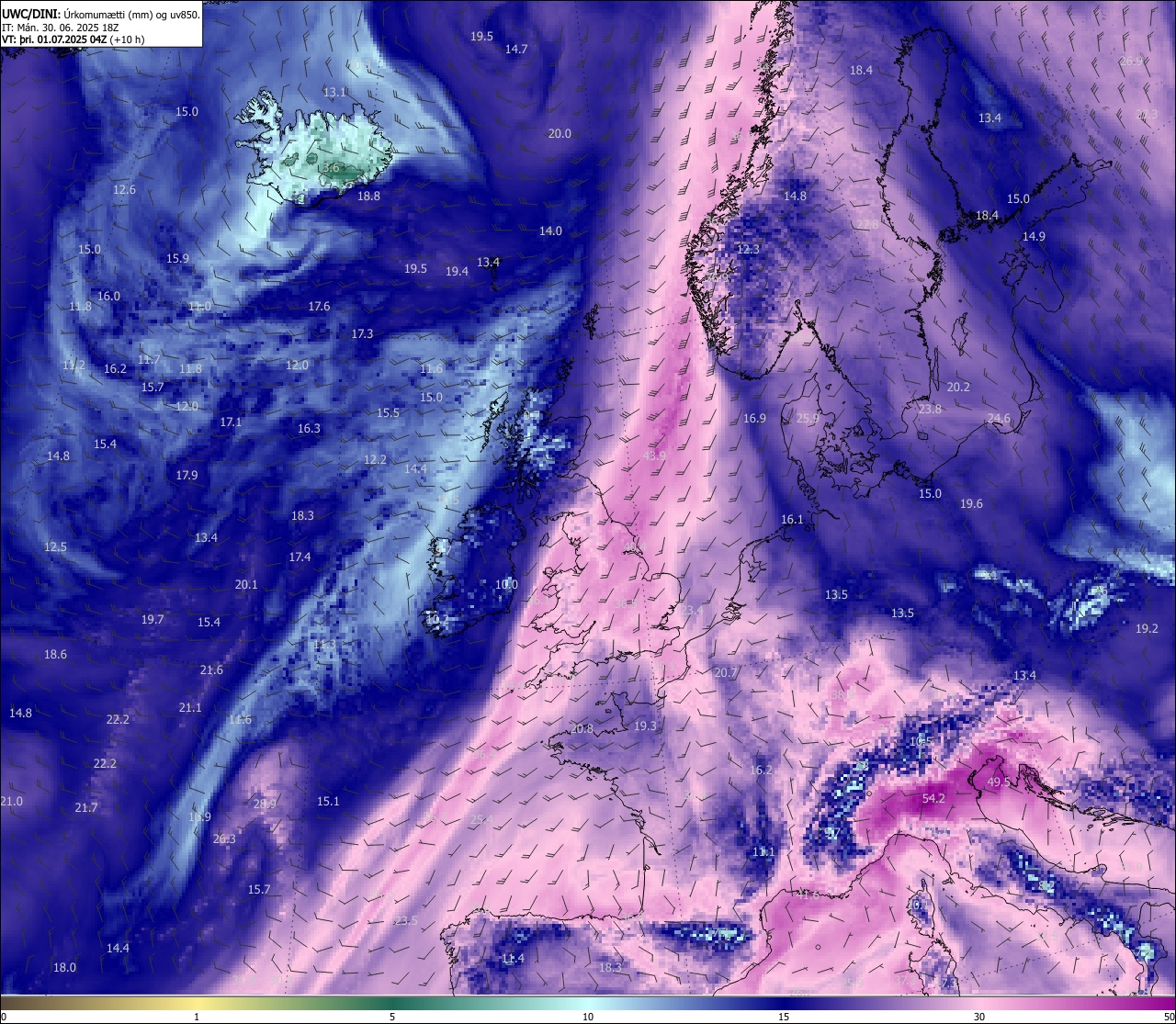The width and height of the screenshot is (1176, 1024).
Task: Click the 50 tick label on the color scale
Action: click(x=1169, y=1016)
